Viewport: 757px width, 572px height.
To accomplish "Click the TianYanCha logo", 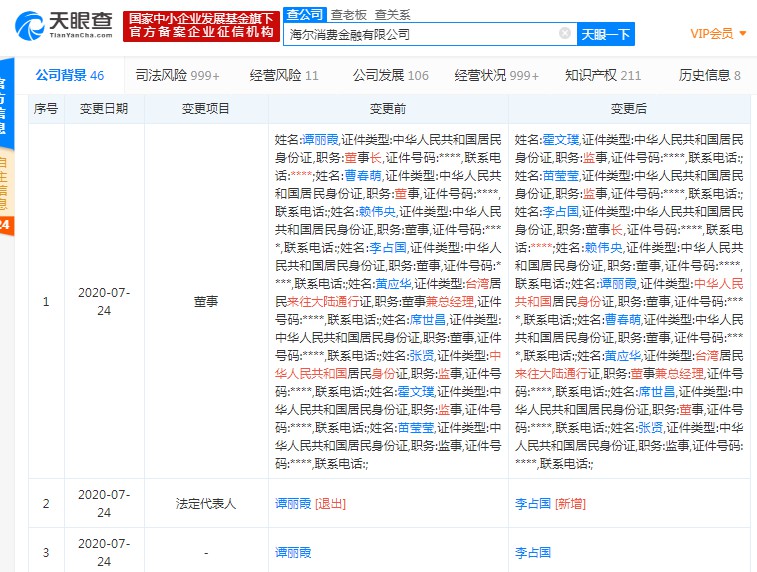I will 64,26.
